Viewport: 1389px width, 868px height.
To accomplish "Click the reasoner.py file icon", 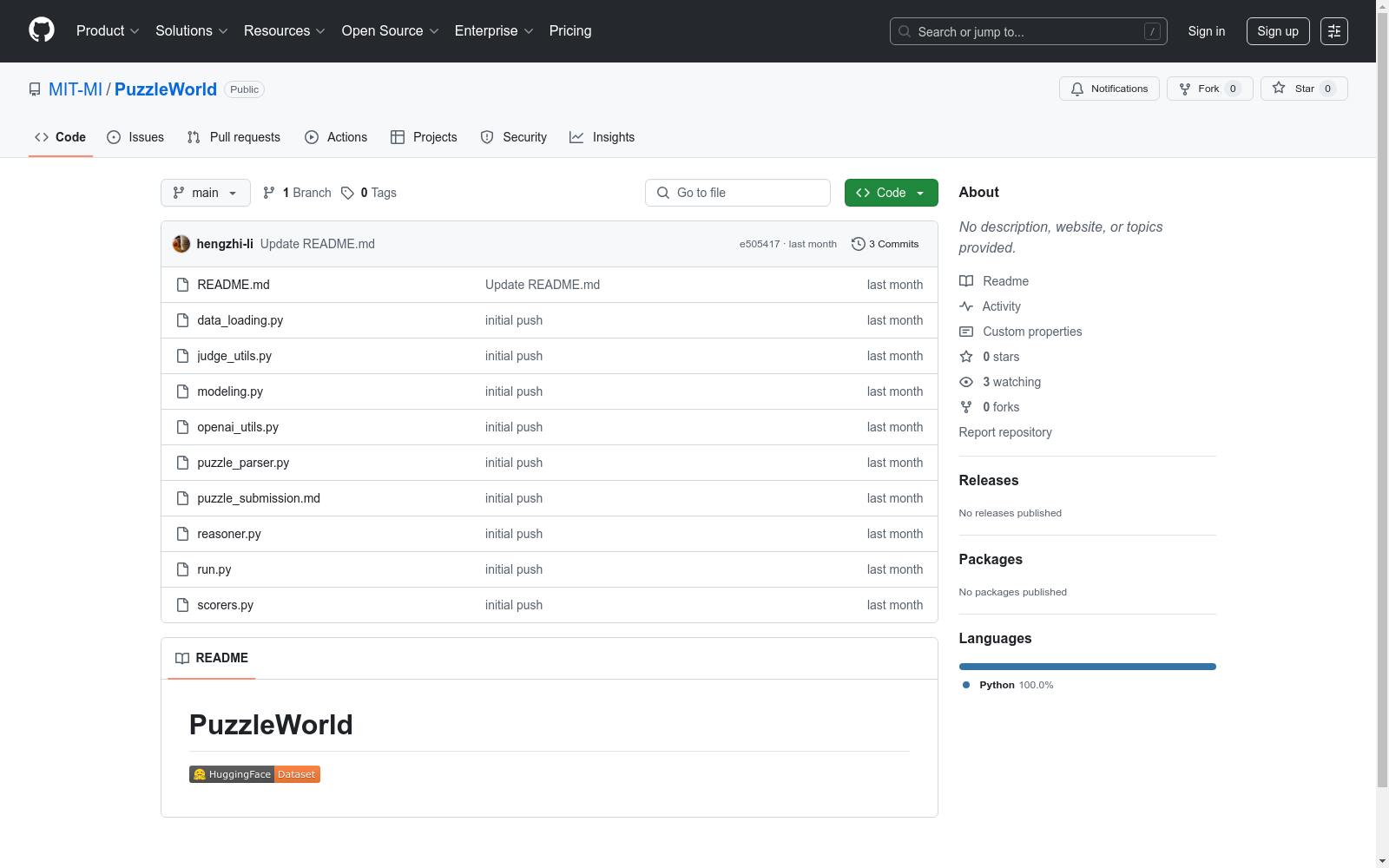I will pyautogui.click(x=182, y=534).
